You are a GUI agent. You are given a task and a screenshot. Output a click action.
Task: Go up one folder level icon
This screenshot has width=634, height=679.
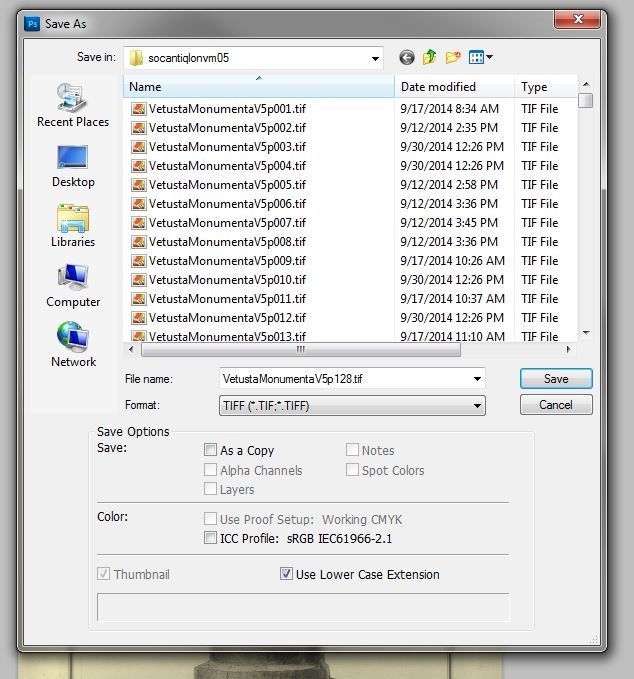point(430,58)
